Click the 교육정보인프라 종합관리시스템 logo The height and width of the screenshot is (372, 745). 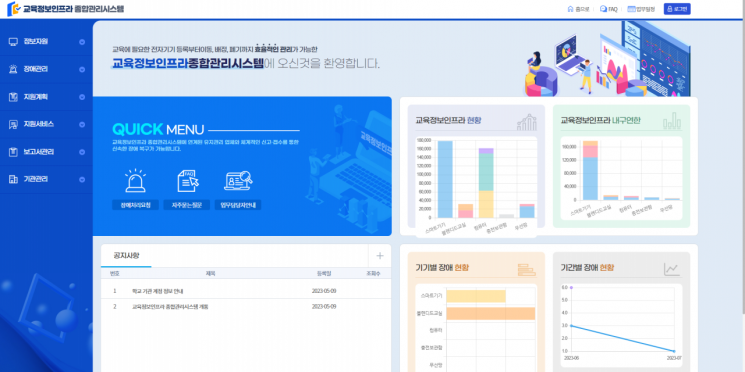[66, 9]
